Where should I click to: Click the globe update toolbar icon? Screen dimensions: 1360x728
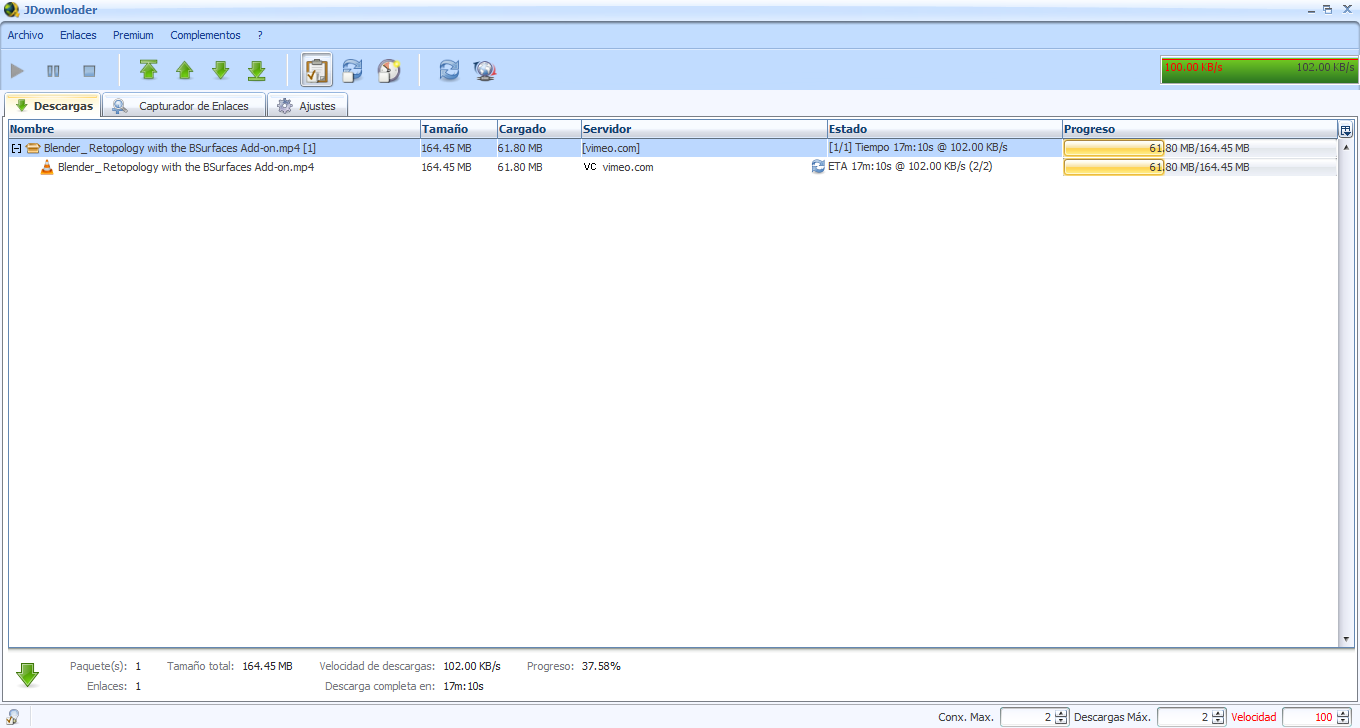(485, 70)
